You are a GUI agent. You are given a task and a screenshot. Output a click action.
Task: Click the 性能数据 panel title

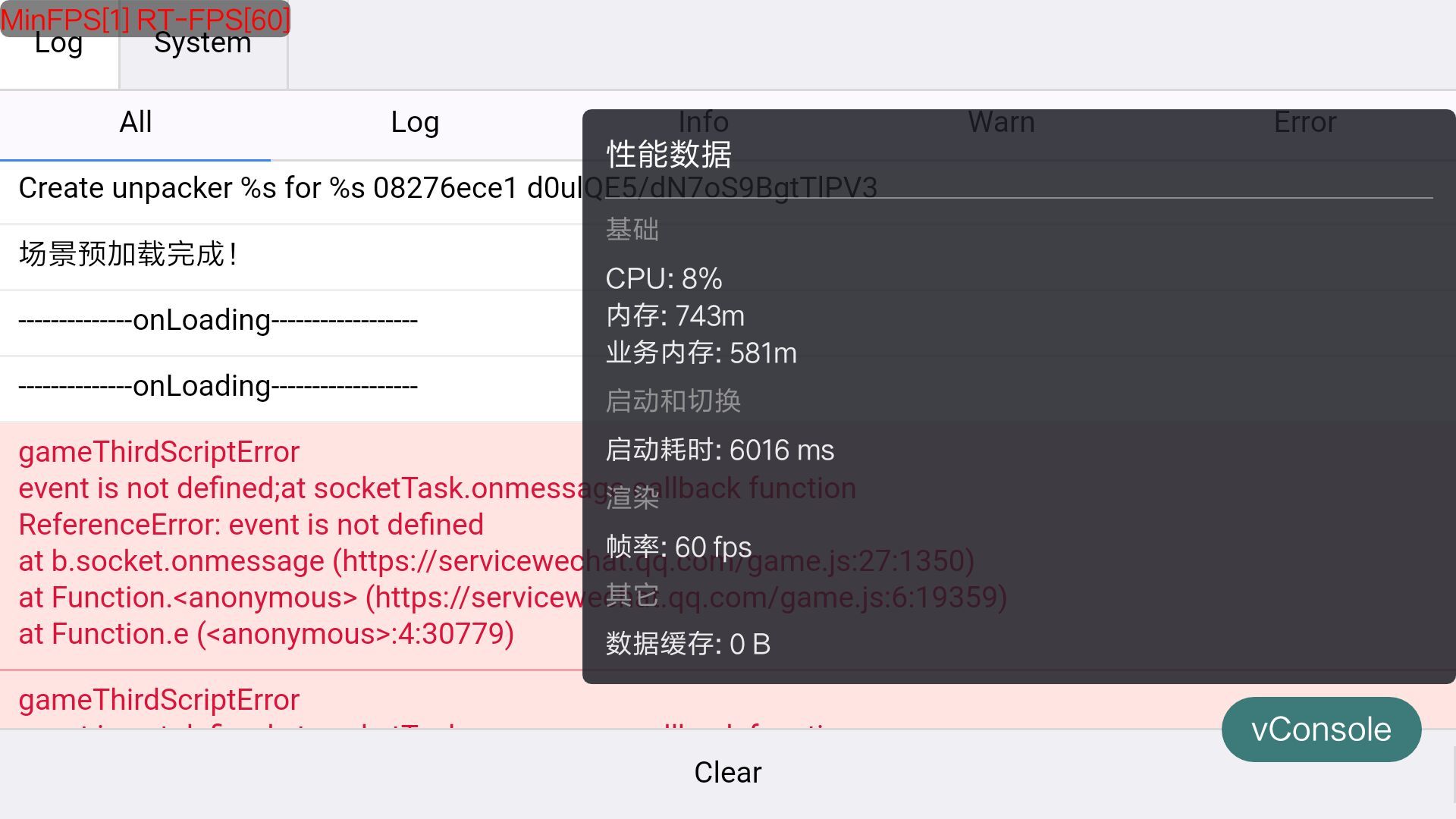point(669,155)
